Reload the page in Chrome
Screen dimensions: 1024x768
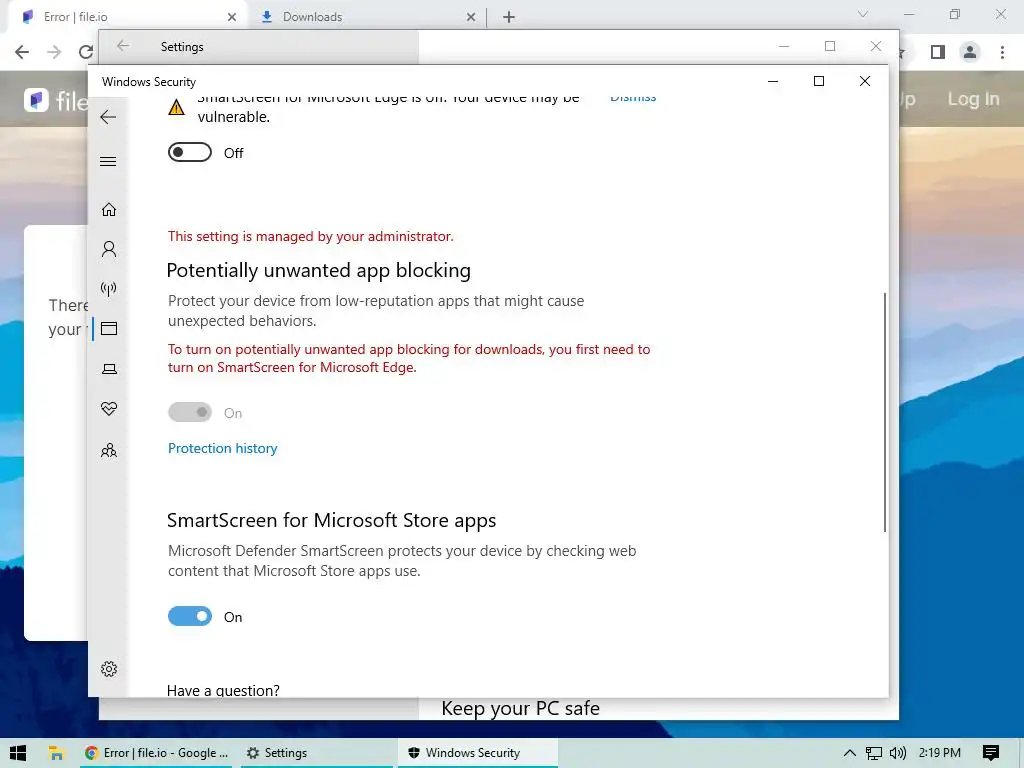pos(85,52)
